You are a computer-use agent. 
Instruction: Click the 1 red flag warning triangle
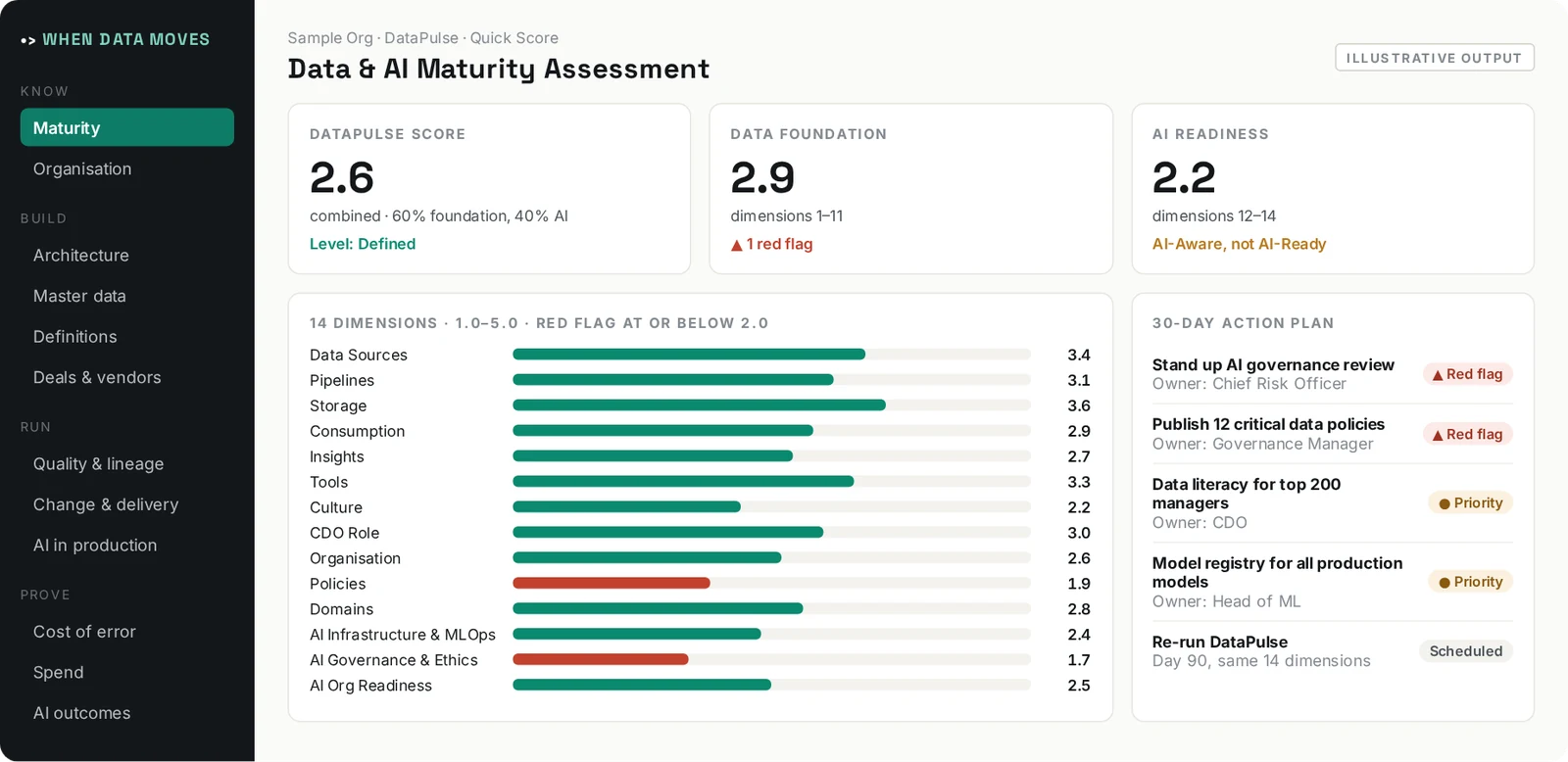pos(737,245)
